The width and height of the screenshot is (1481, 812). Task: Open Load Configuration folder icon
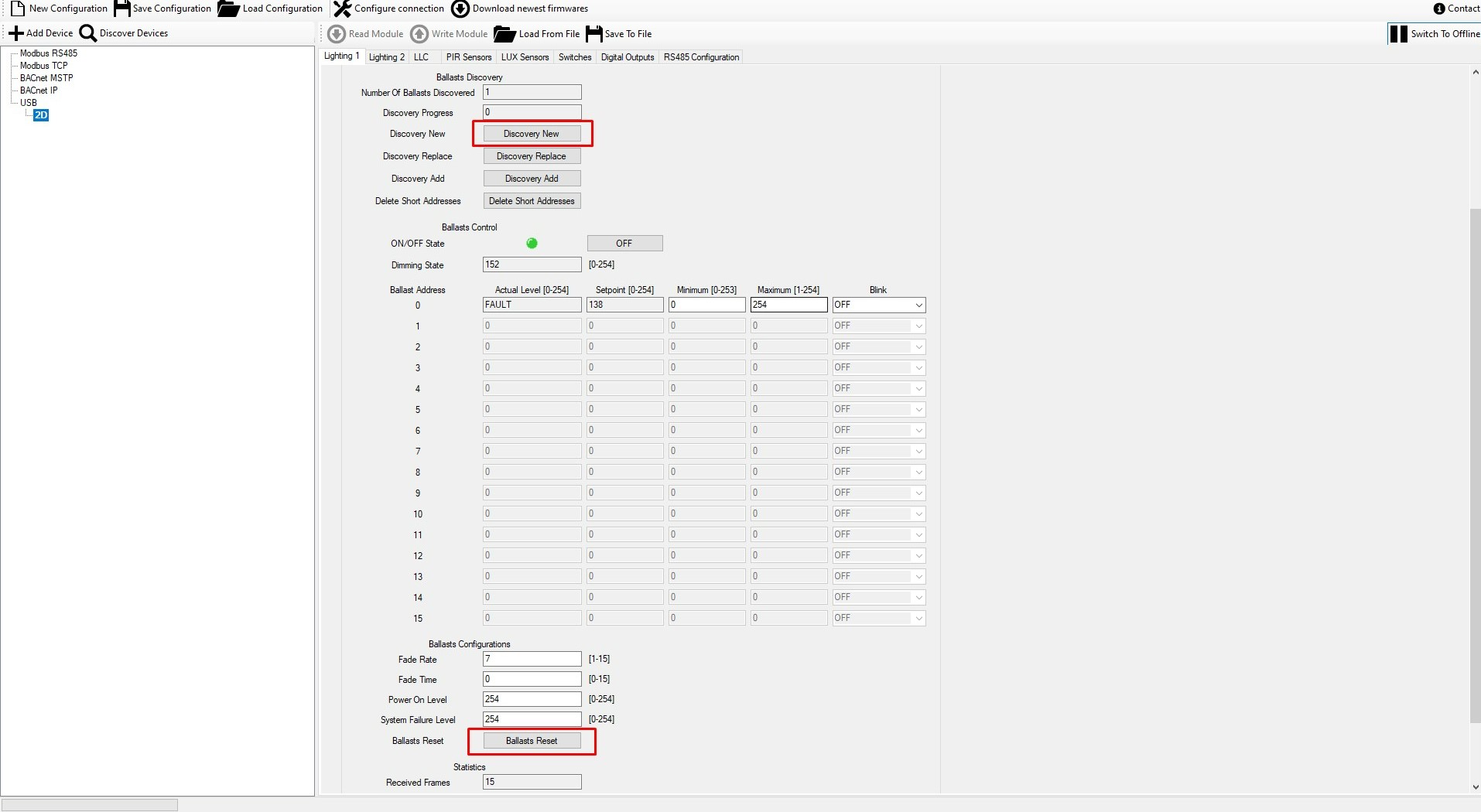[x=228, y=9]
